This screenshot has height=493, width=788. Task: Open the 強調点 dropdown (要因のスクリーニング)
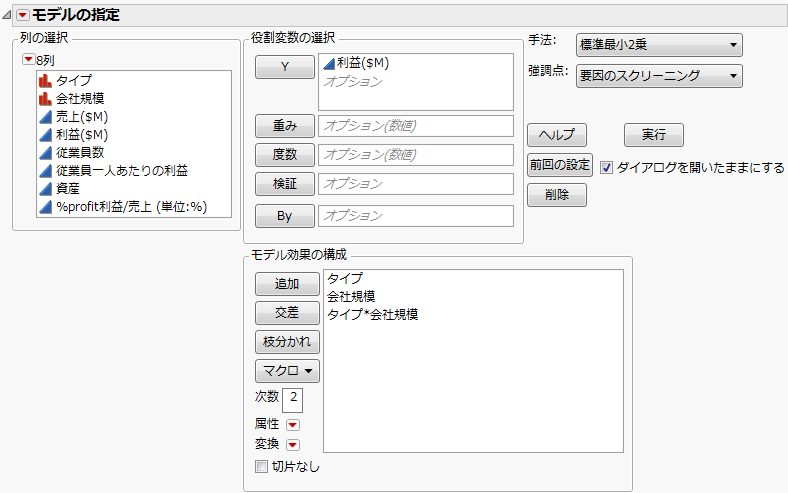point(659,75)
